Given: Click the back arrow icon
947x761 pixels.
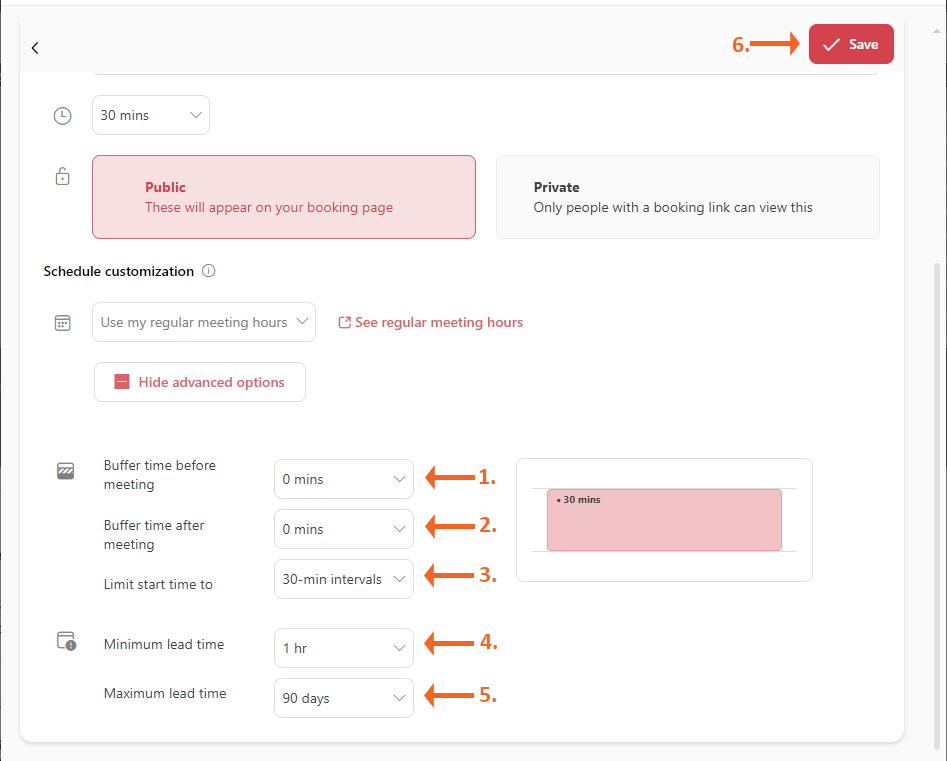Looking at the screenshot, I should click(x=35, y=48).
